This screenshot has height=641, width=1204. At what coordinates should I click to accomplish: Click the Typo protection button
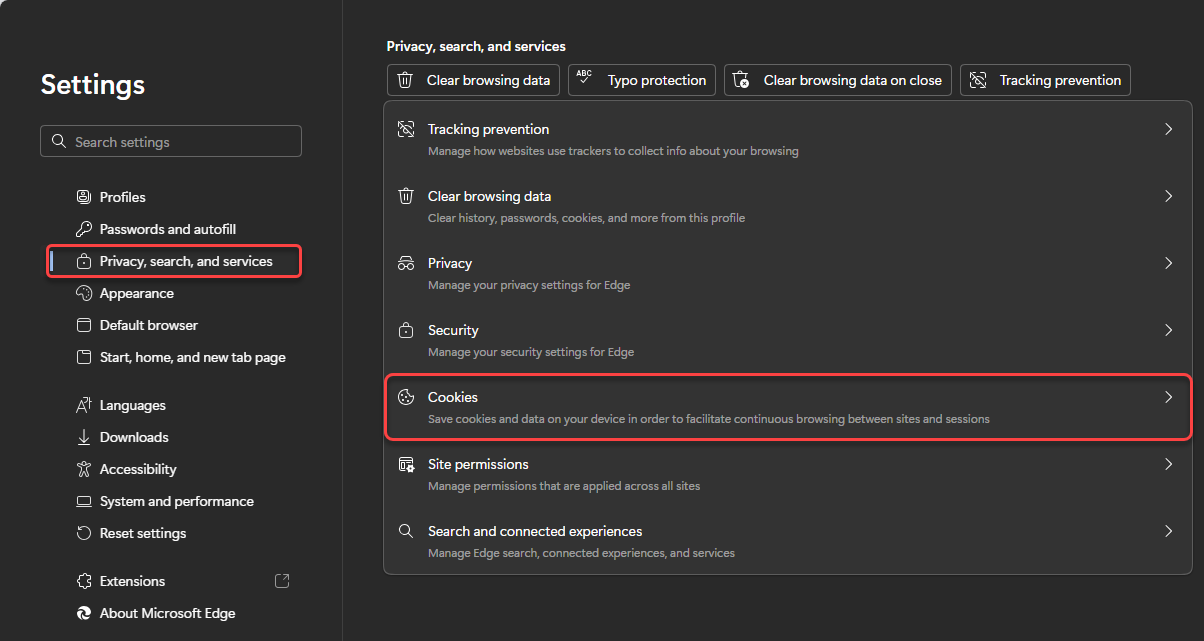(x=642, y=80)
